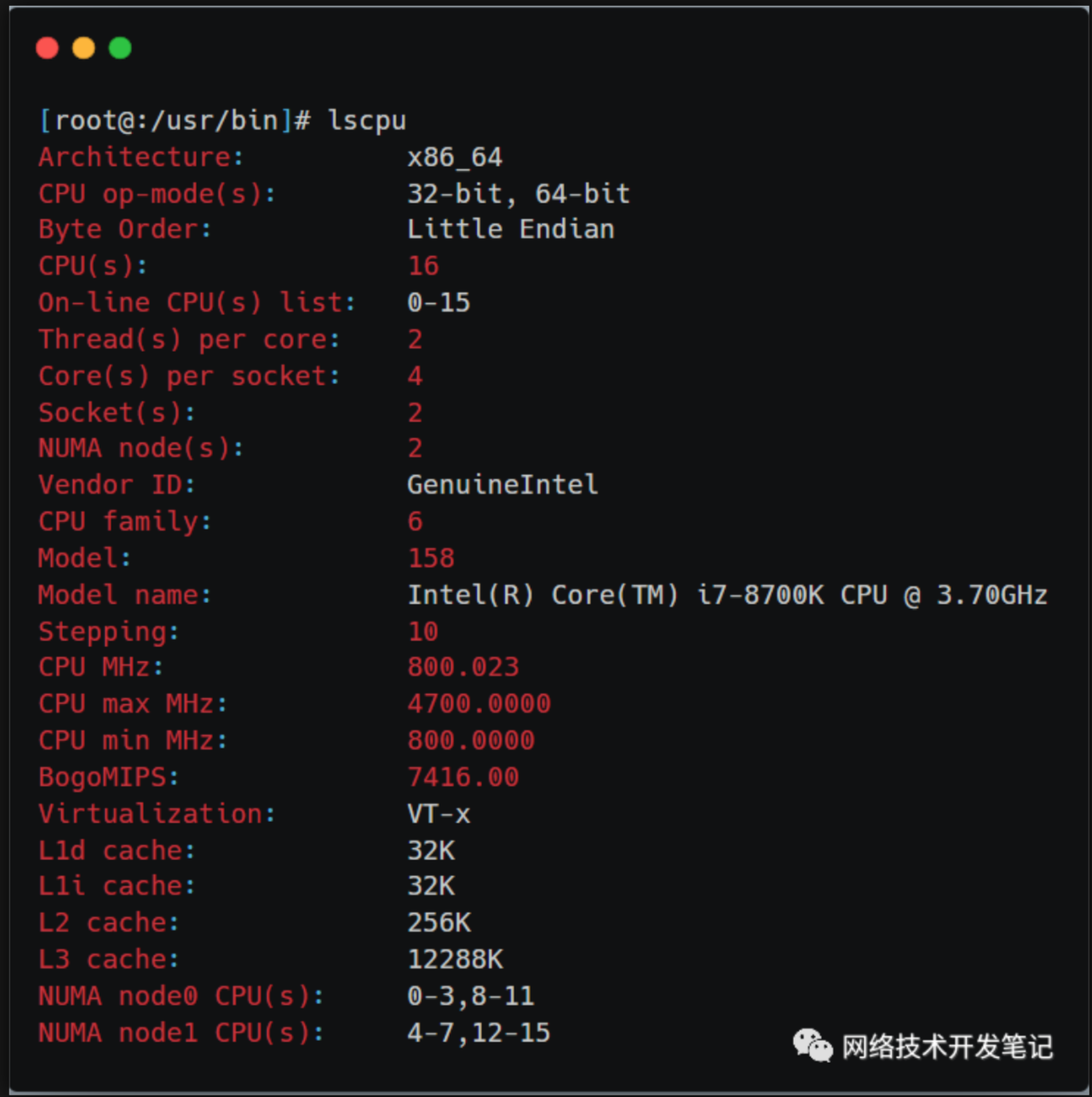Screen dimensions: 1092x1097
Task: Click the 网络技术开发笔记 watermark text
Action: pyautogui.click(x=947, y=1046)
